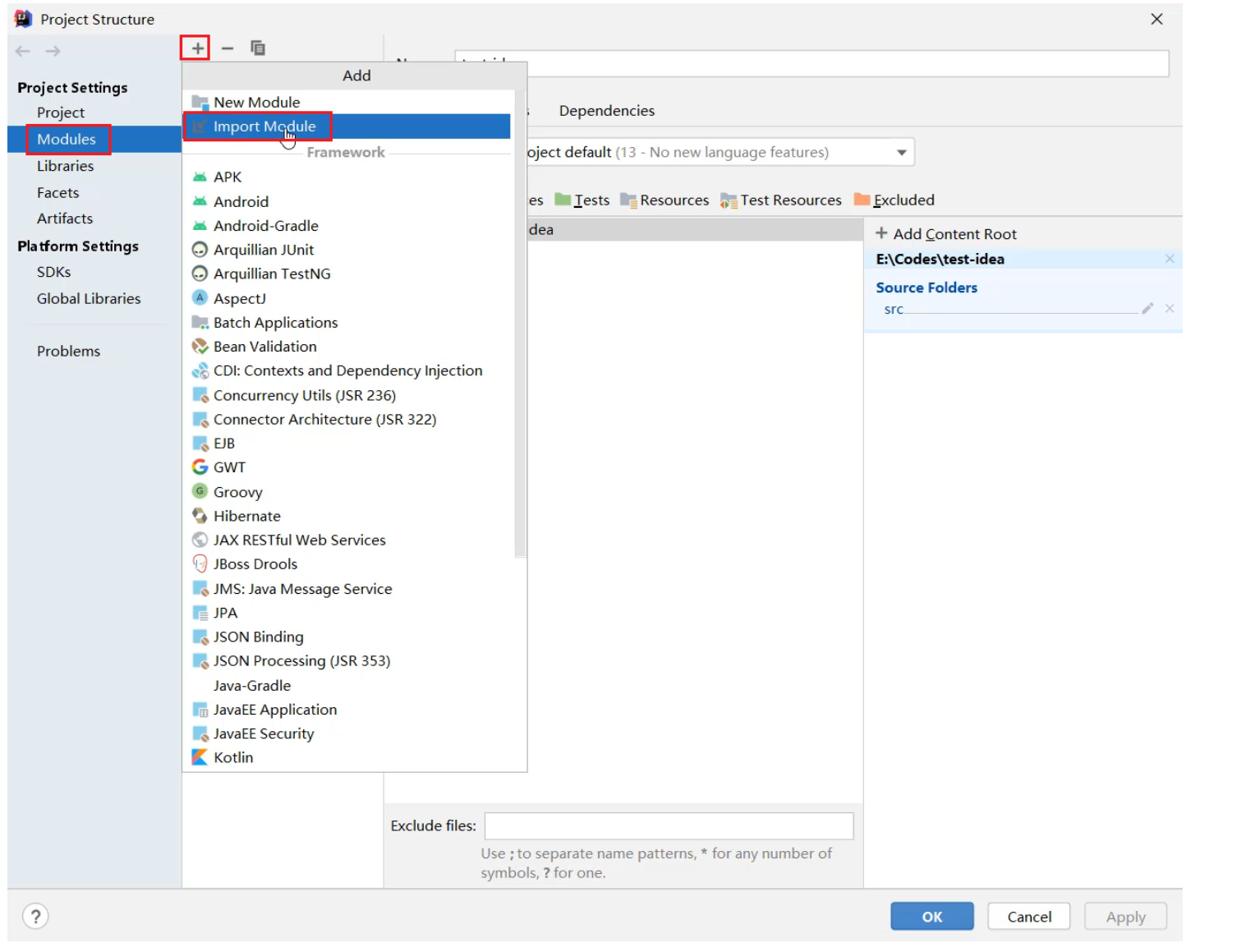Click the AspectJ framework icon

[200, 298]
